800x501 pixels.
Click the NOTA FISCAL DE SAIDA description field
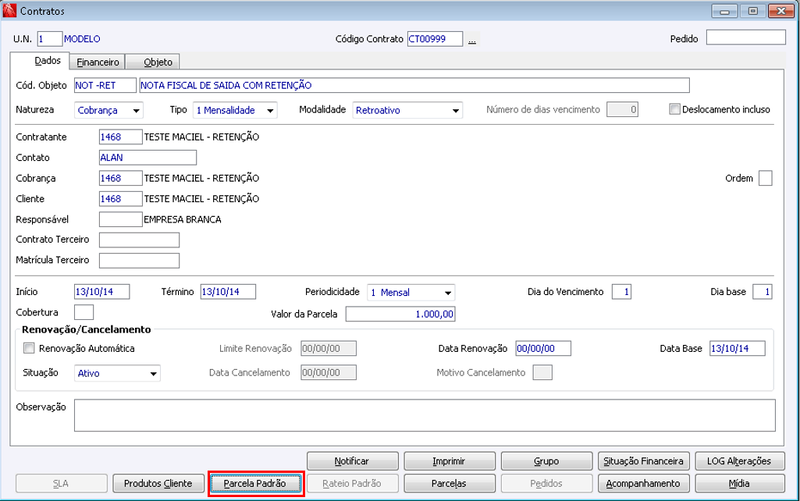(414, 85)
